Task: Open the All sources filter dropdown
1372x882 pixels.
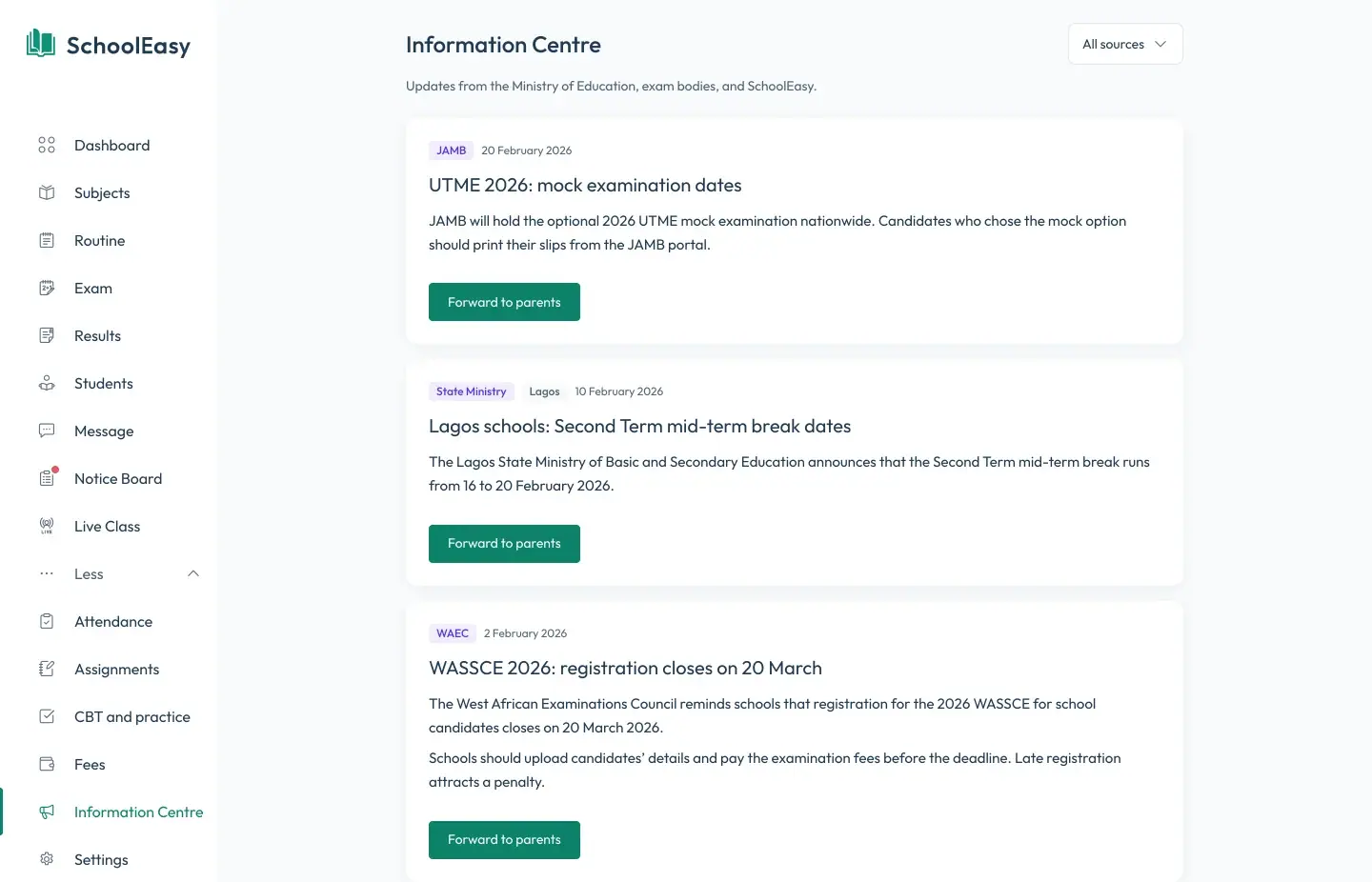Action: (1125, 44)
